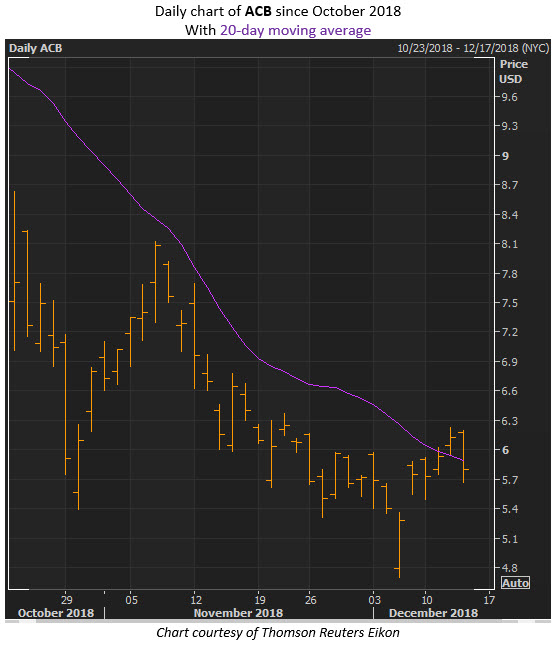
Task: Click the 6.3 price axis label
Action: (x=509, y=421)
